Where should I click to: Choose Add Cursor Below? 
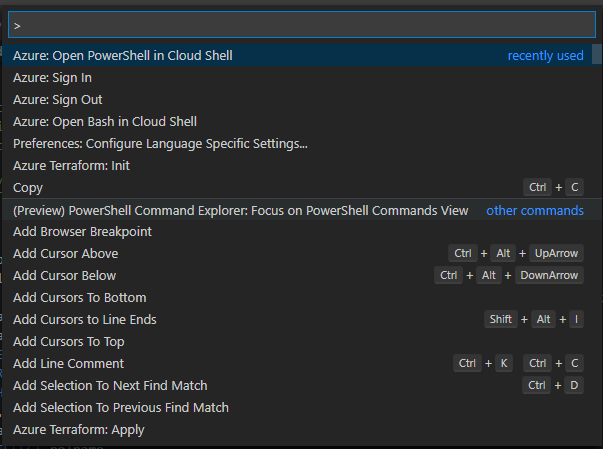coord(65,276)
